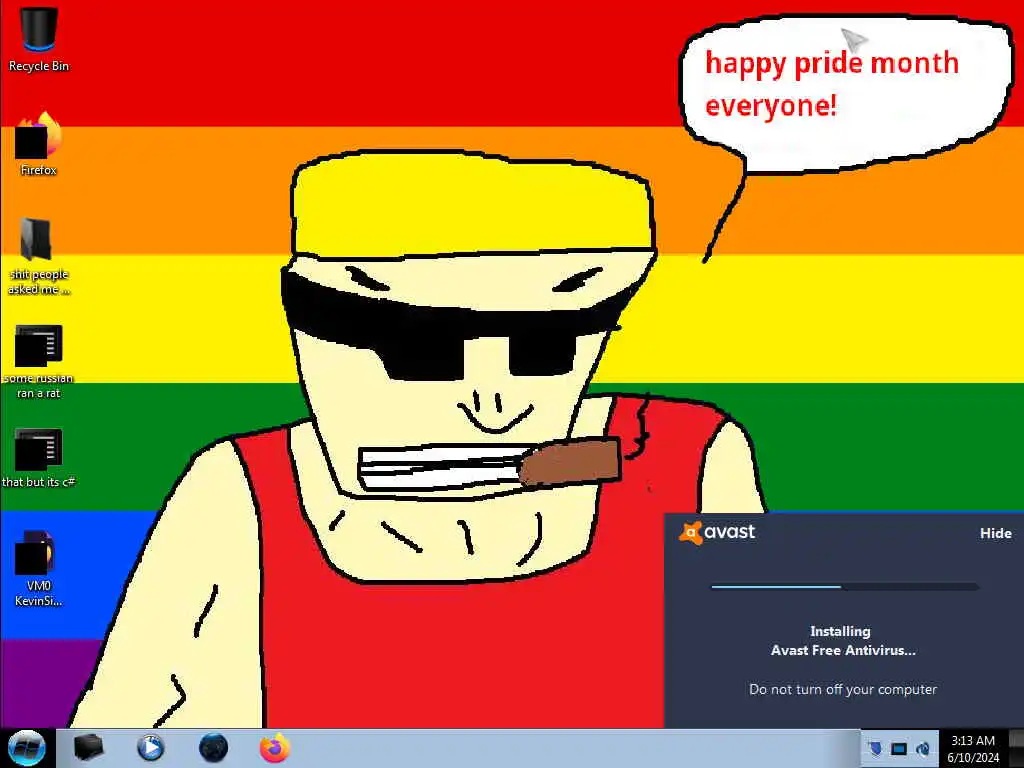The height and width of the screenshot is (768, 1024).
Task: Launch Windows Media Player from taskbar
Action: click(x=150, y=748)
